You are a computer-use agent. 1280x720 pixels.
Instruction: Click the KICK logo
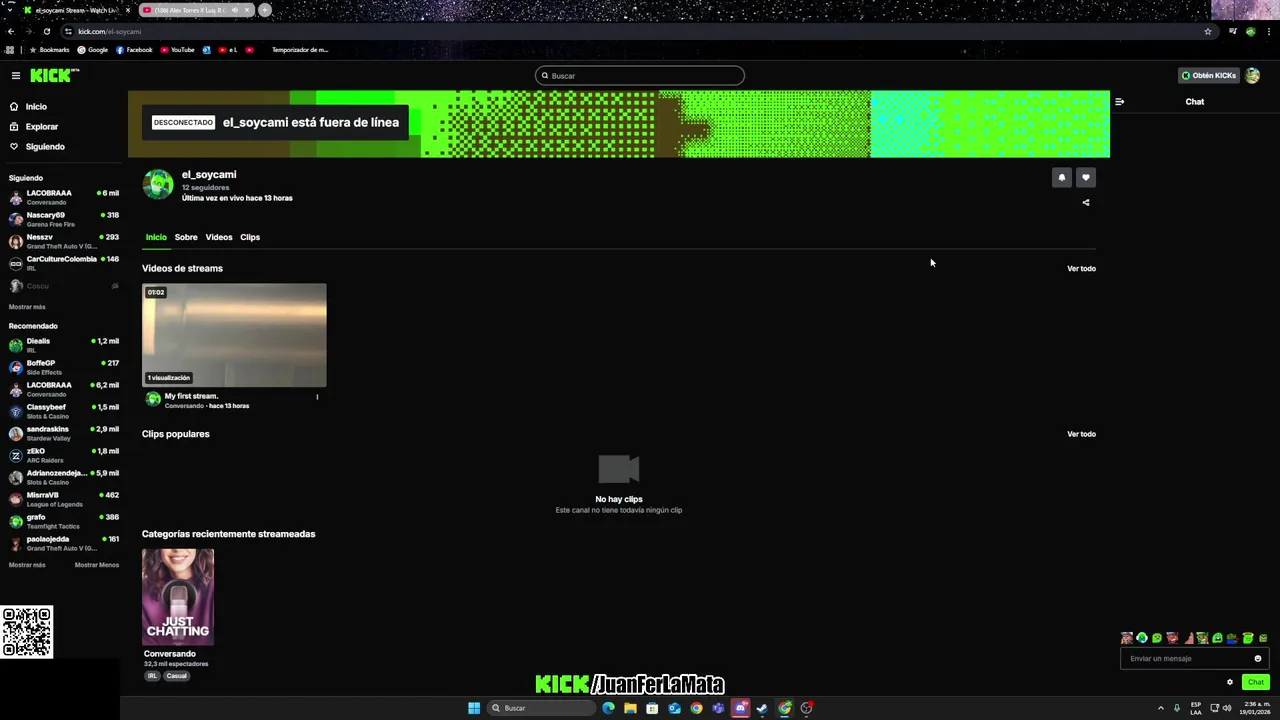(54, 76)
